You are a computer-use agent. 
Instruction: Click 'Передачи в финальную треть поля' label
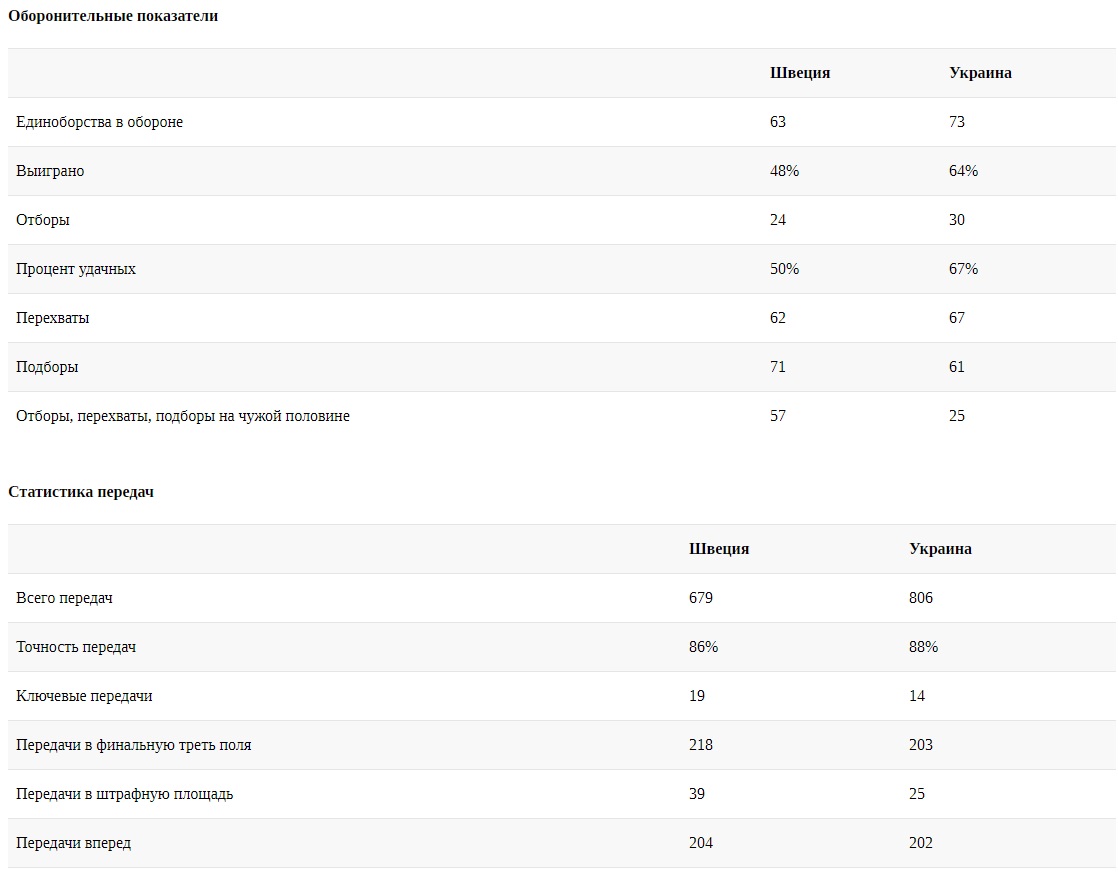coord(134,745)
